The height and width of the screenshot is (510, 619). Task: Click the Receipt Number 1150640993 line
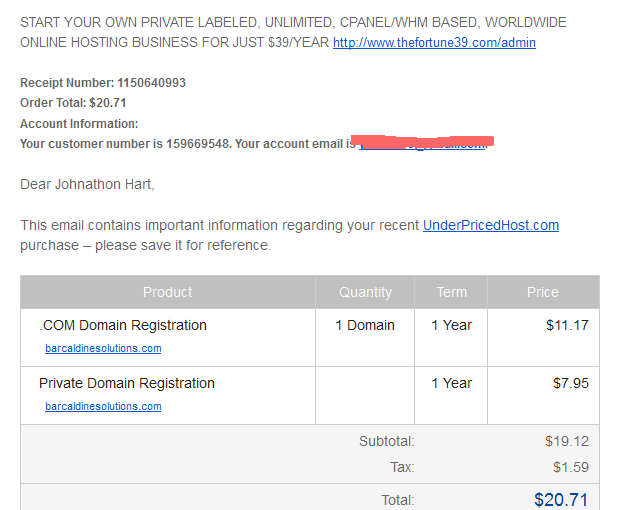coord(103,83)
